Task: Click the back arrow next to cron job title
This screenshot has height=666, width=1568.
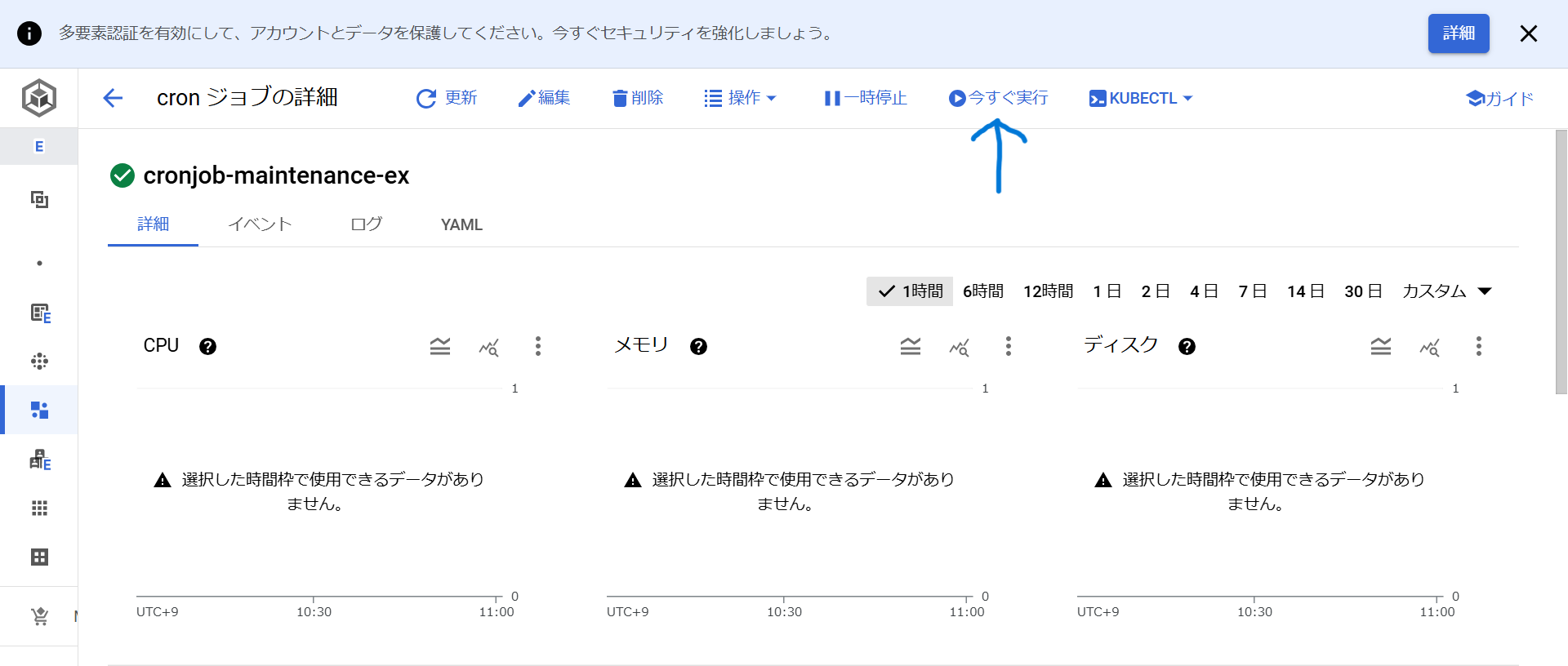Action: (113, 98)
